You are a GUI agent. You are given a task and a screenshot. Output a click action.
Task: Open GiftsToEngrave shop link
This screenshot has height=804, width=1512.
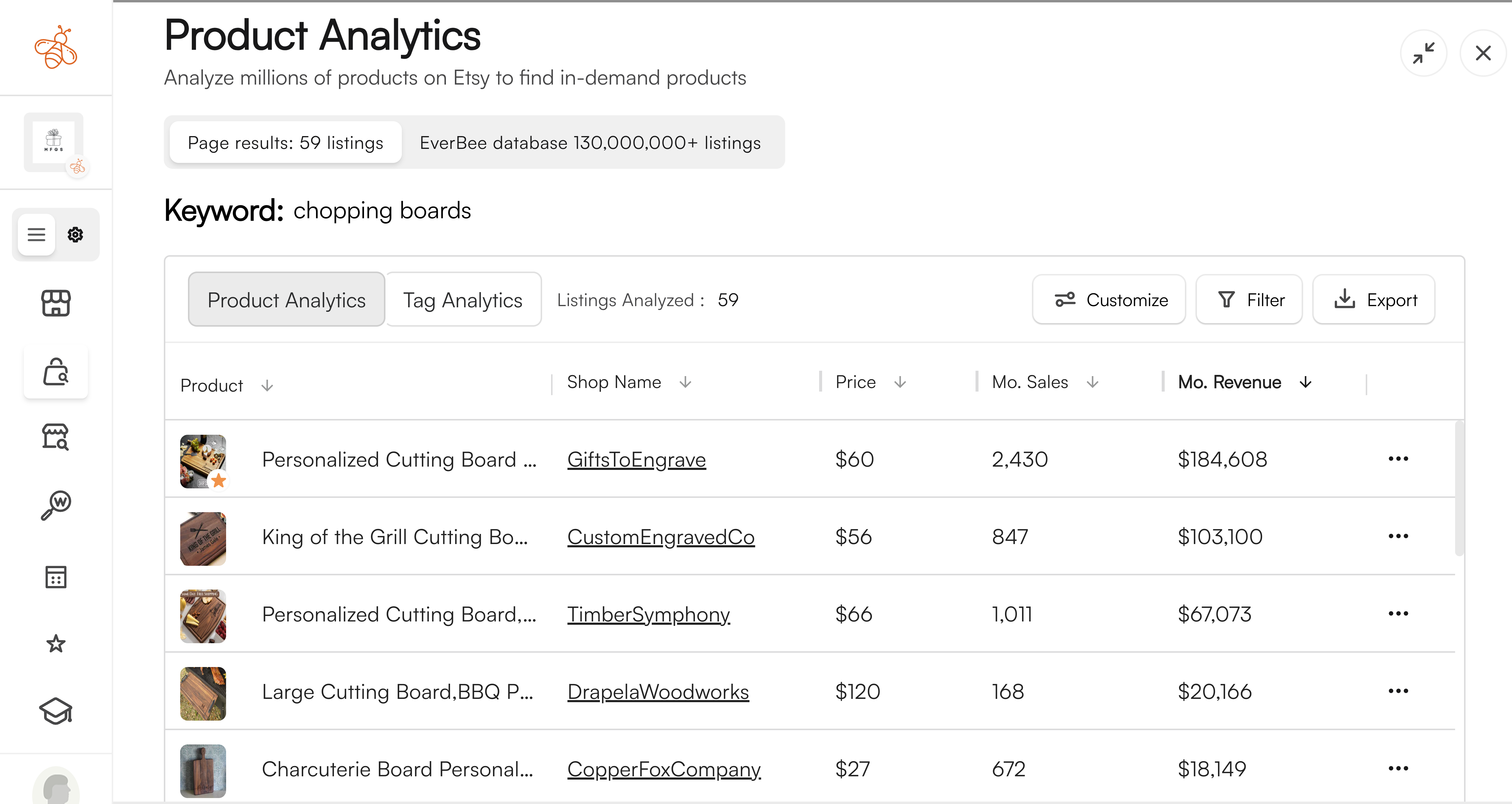[637, 459]
